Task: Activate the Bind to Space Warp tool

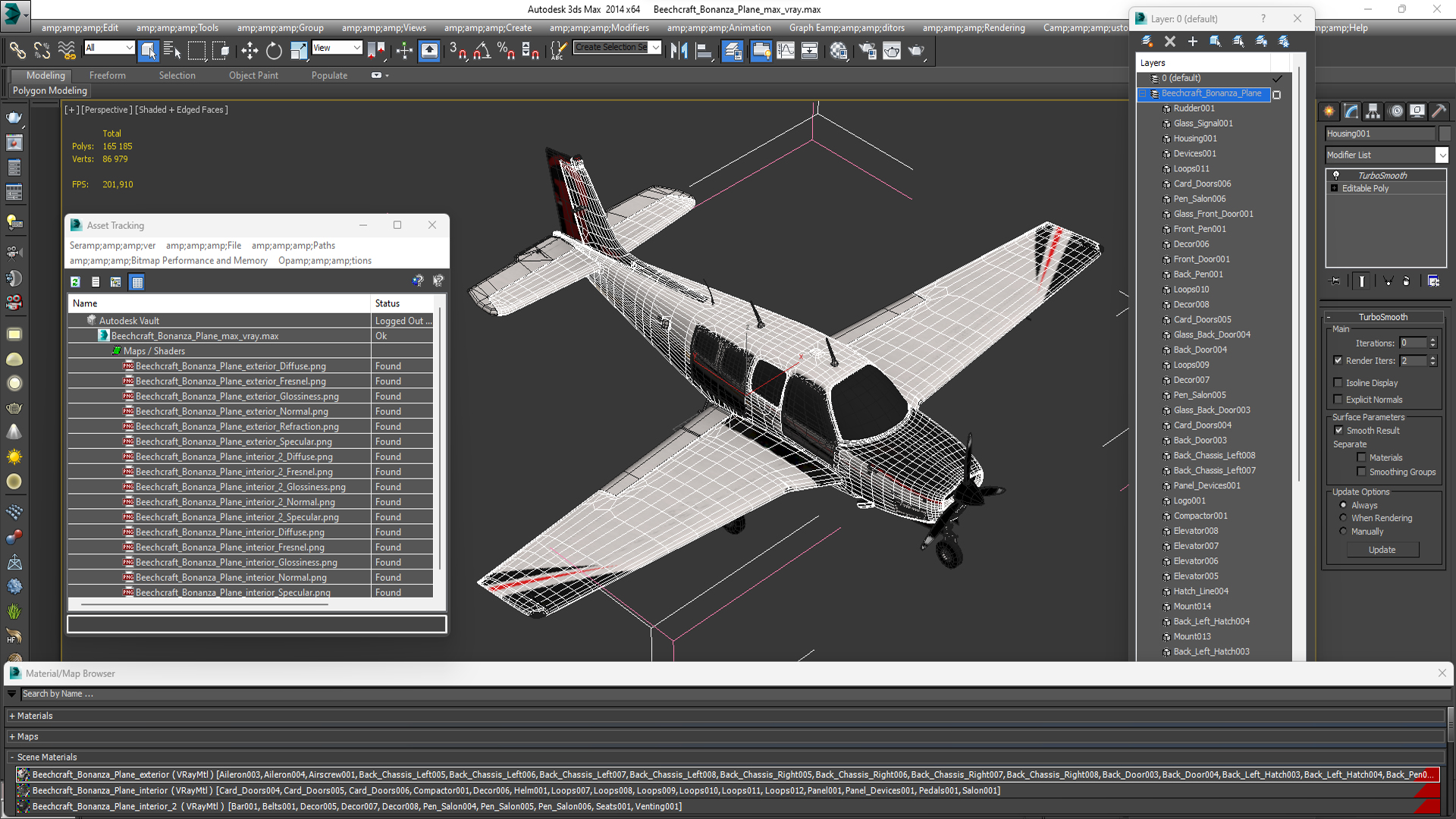Action: [x=67, y=51]
